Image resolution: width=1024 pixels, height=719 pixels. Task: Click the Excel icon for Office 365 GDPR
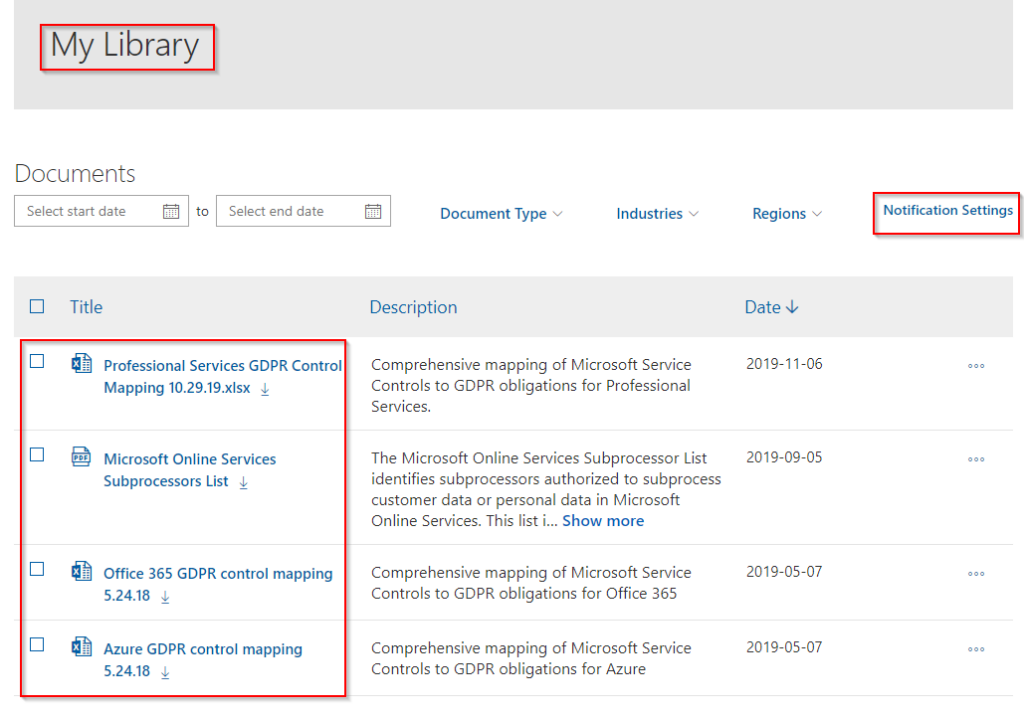point(81,571)
